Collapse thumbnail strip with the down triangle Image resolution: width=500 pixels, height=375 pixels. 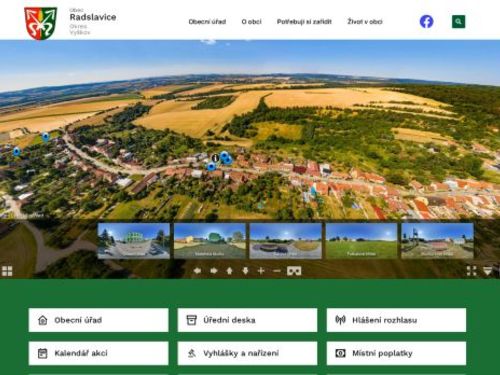coord(488,271)
